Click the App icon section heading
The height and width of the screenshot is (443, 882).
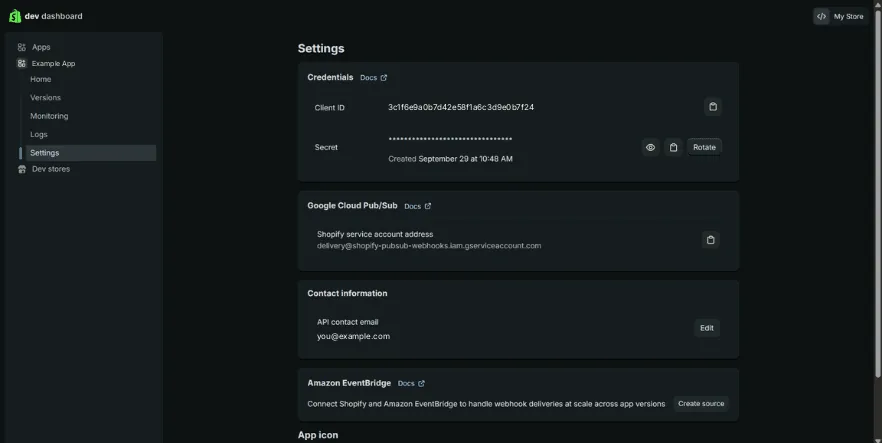click(318, 435)
